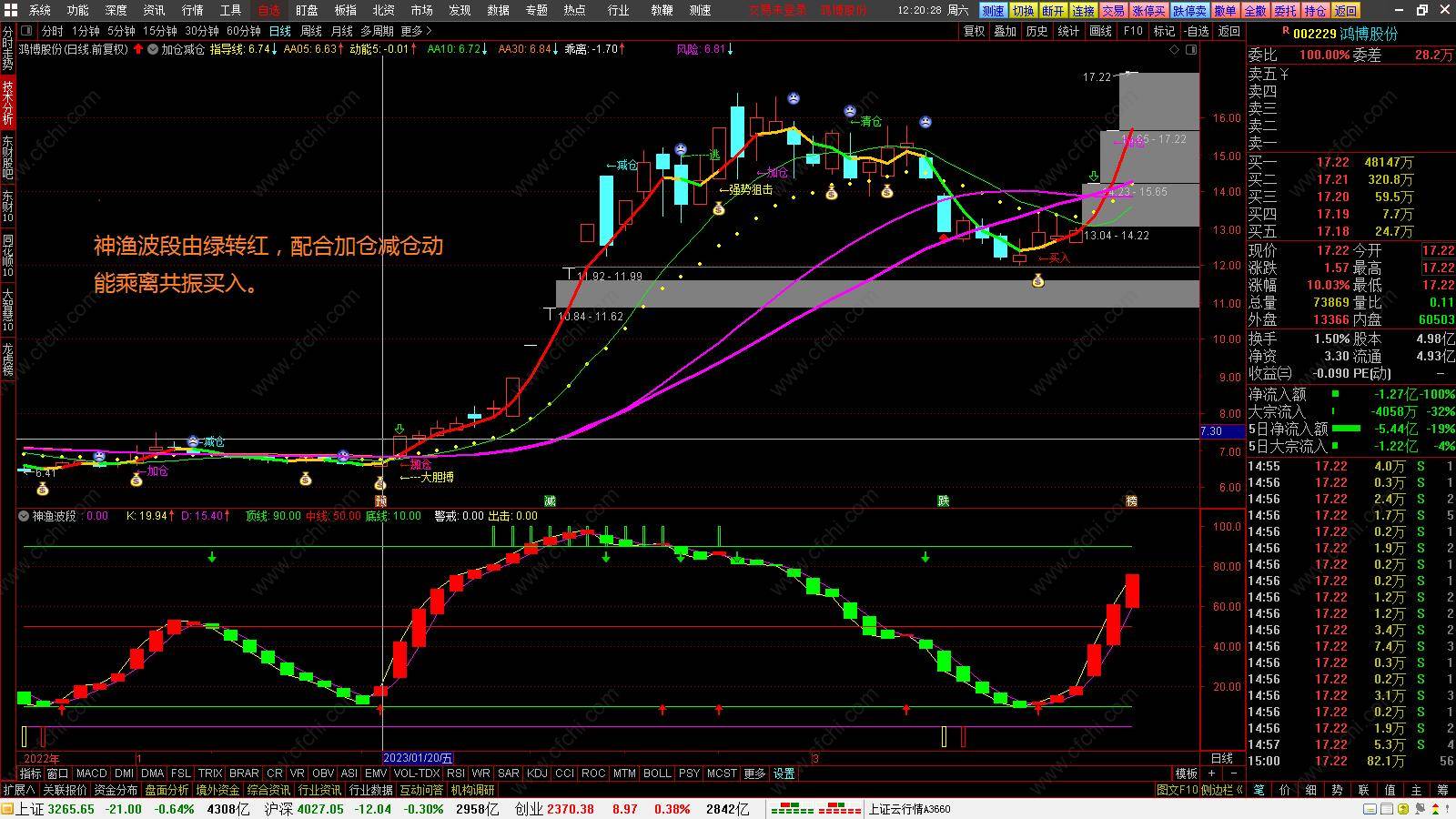
Task: Open the 功能 menu
Action: coord(78,10)
